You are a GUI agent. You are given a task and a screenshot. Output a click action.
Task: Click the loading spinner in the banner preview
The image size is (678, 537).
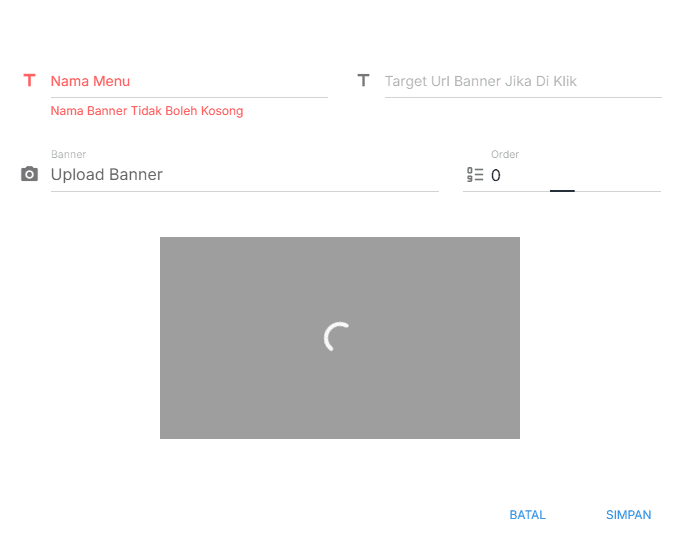tap(339, 338)
